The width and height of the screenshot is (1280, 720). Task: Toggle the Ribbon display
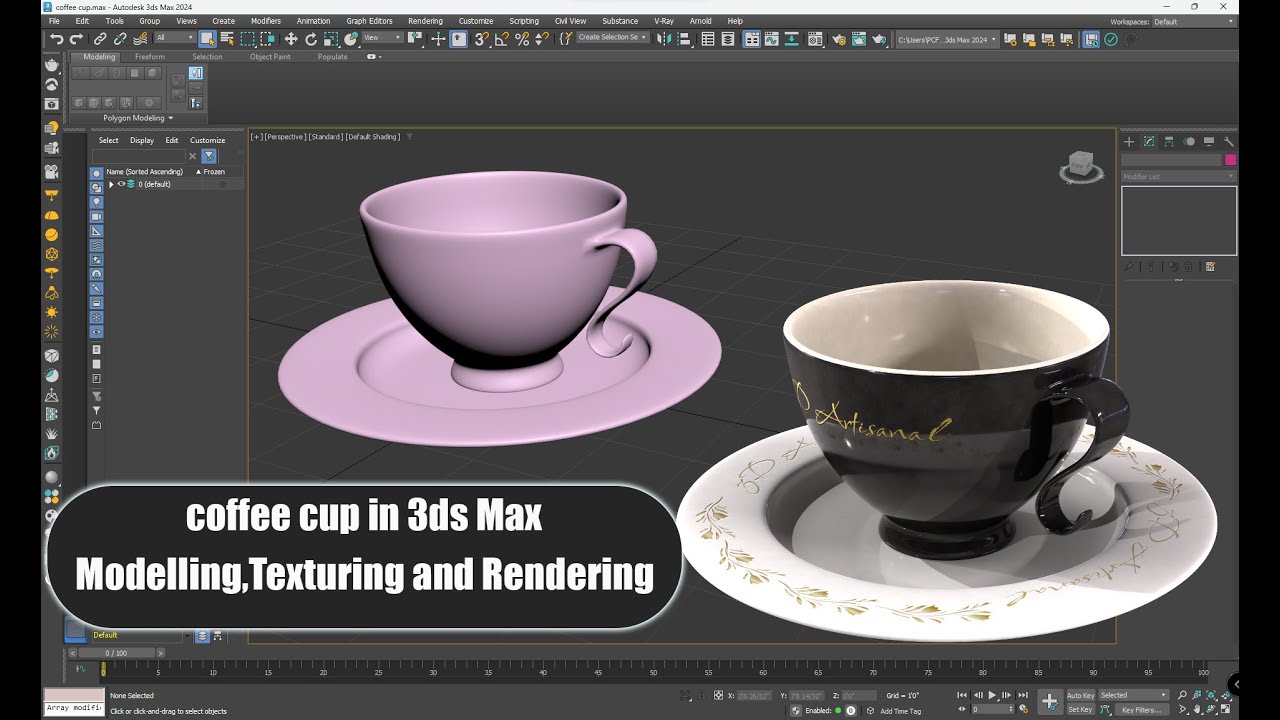tap(751, 39)
